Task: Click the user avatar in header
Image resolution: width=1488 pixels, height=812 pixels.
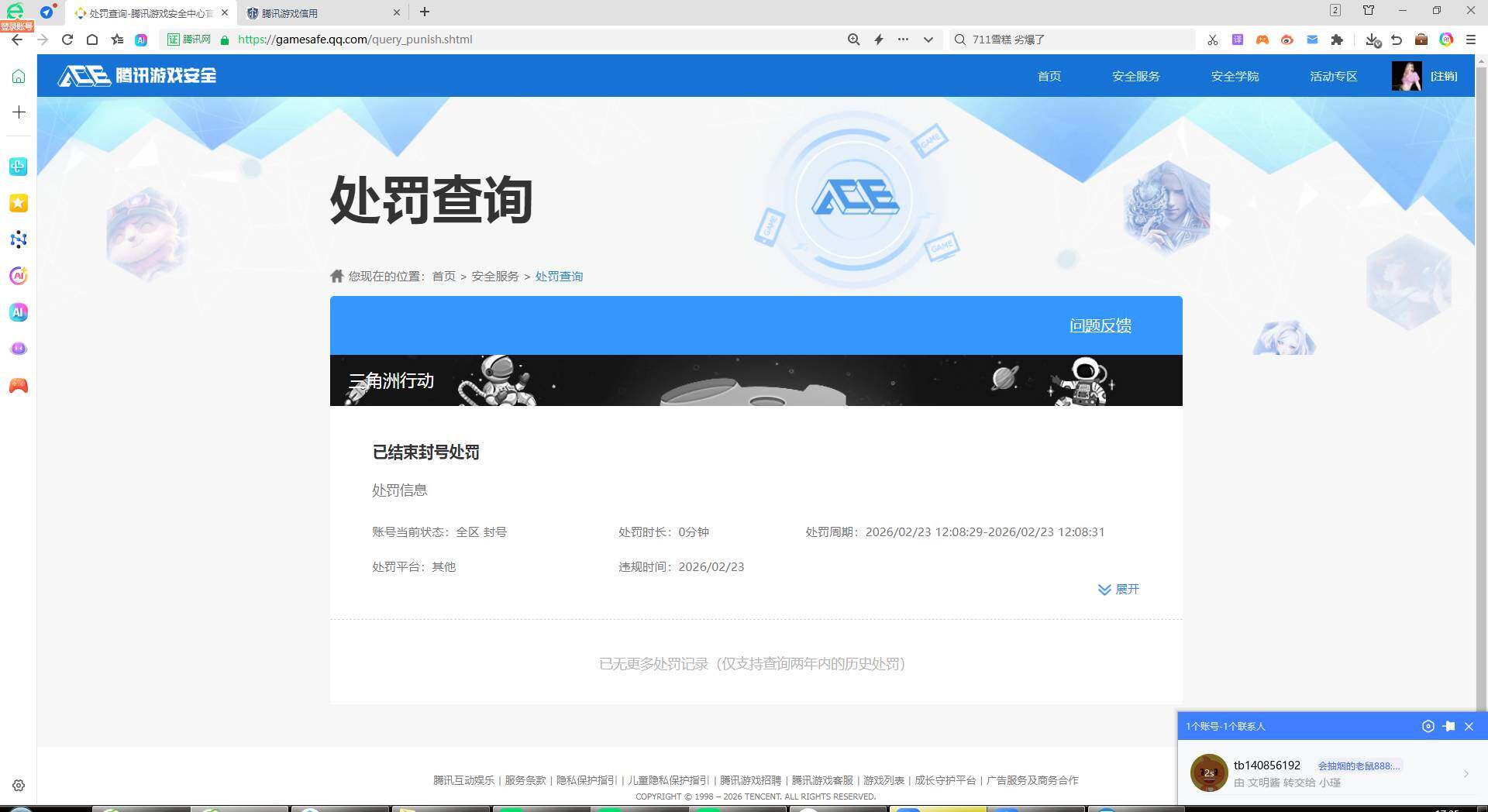Action: 1407,76
